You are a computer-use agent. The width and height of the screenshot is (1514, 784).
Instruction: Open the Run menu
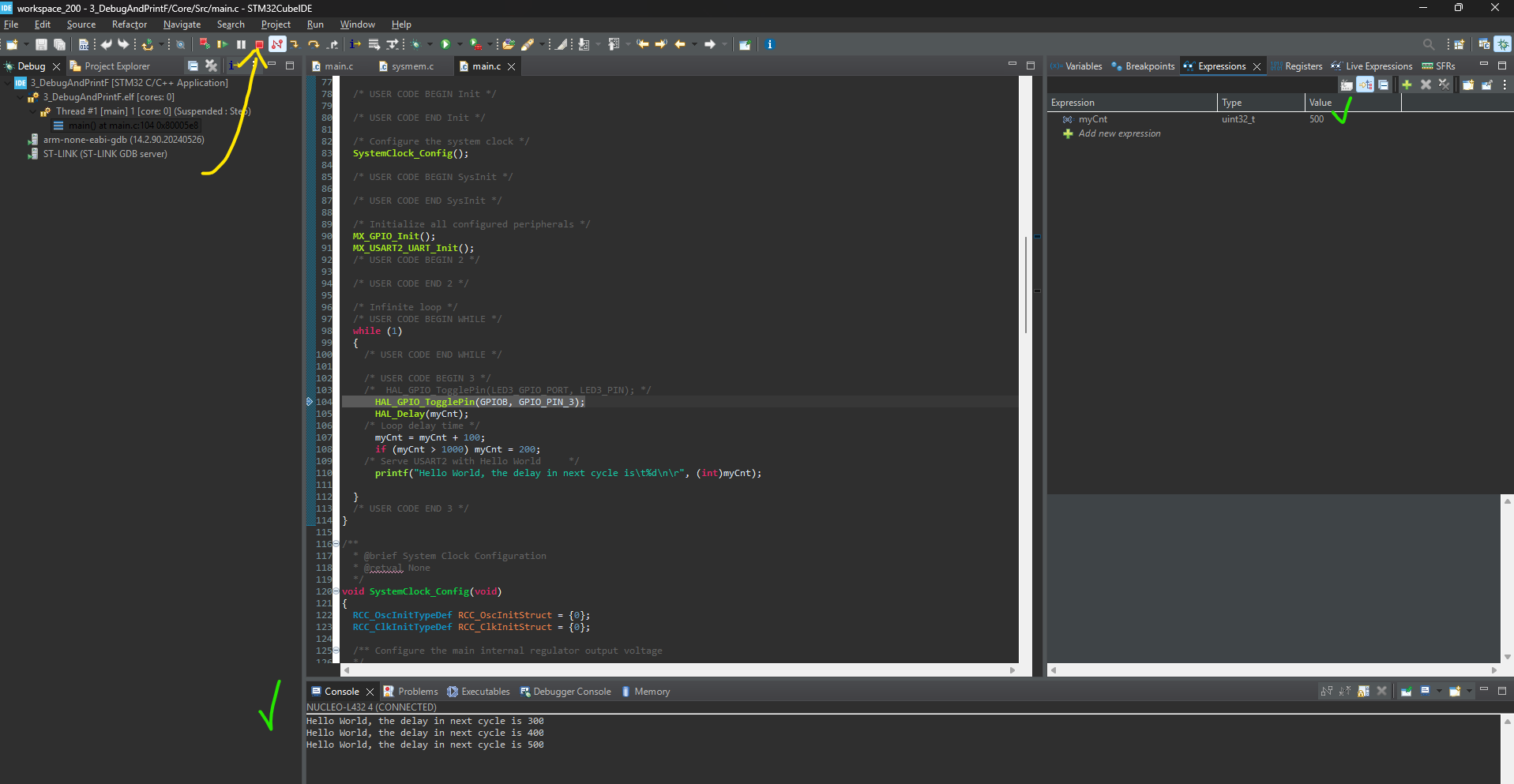click(315, 24)
